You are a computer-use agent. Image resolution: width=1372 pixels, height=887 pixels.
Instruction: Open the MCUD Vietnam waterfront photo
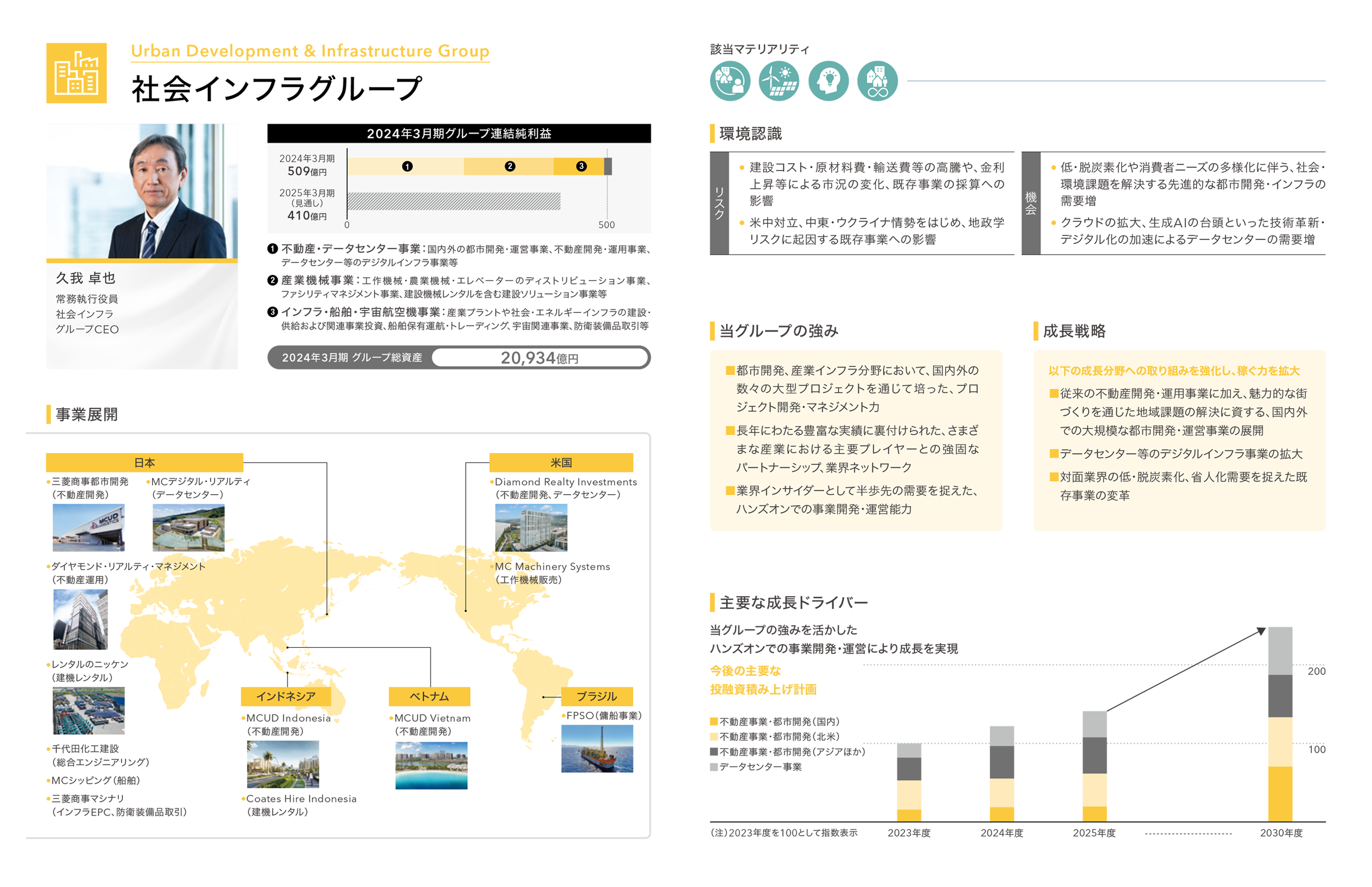pyautogui.click(x=431, y=766)
